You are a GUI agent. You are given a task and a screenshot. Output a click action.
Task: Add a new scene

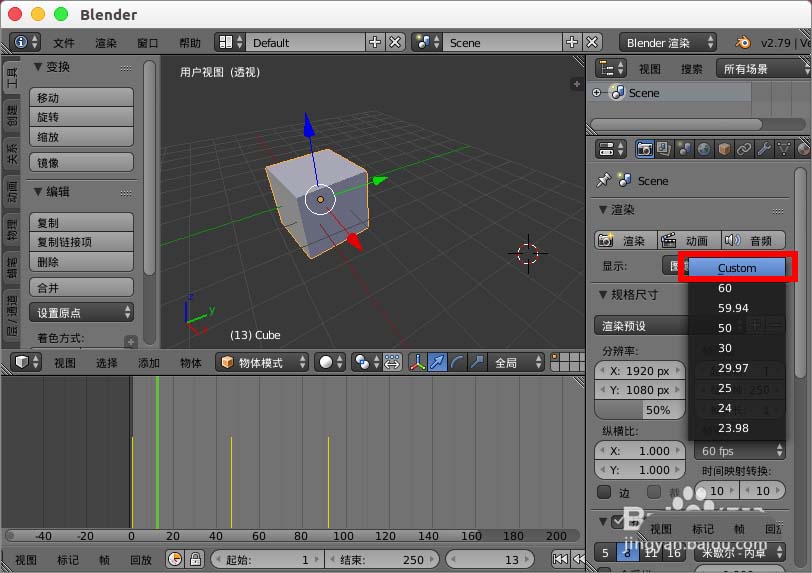pos(572,42)
